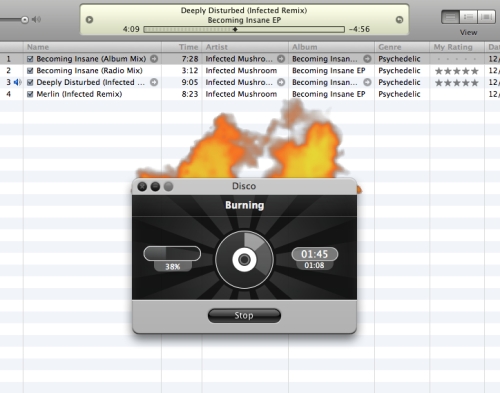This screenshot has width=500, height=393.
Task: Switch to Cover Flow view button
Action: [486, 17]
